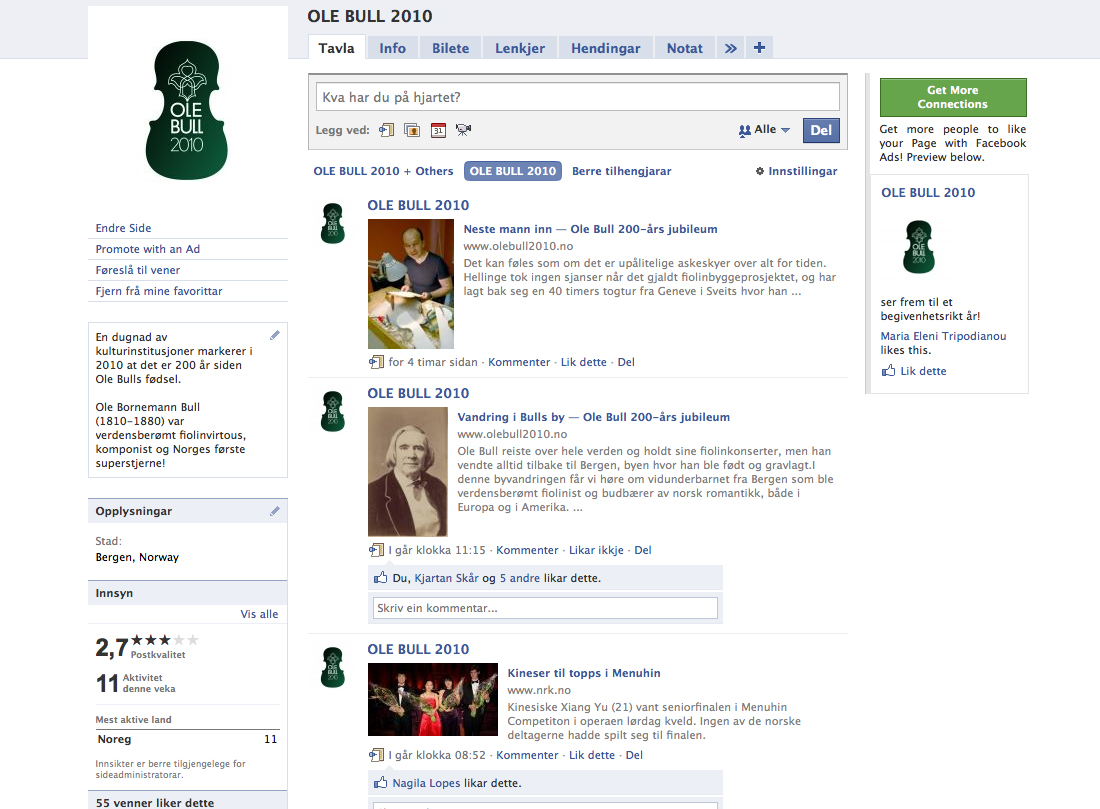The height and width of the screenshot is (809, 1100).
Task: Click 'Vis alle' in Innsyn
Action: (259, 614)
